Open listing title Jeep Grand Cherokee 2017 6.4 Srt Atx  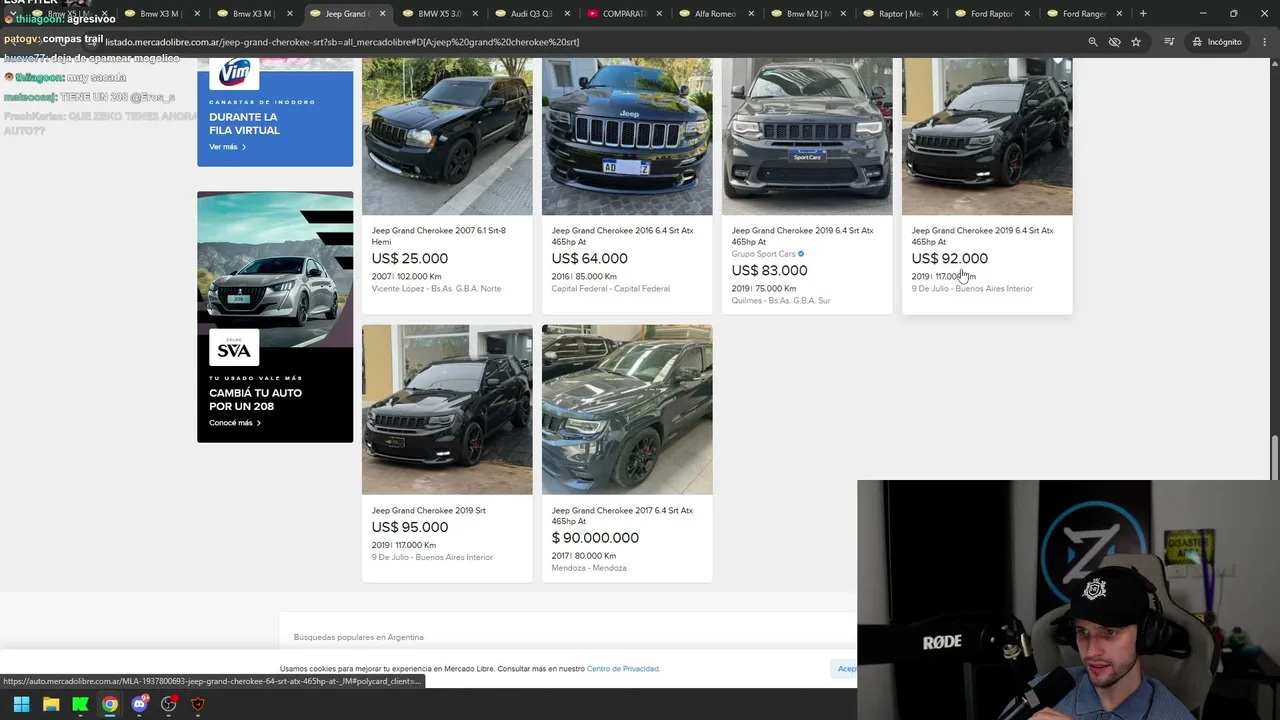622,516
